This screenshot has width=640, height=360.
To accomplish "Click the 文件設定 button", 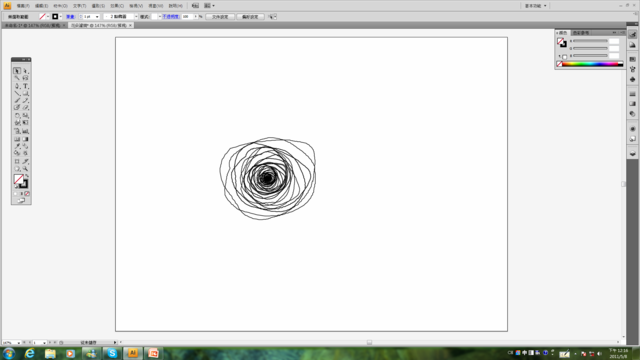I will pyautogui.click(x=220, y=17).
